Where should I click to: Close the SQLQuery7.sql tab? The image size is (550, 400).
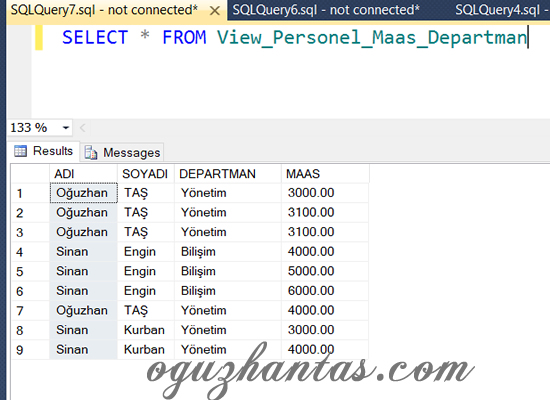214,11
